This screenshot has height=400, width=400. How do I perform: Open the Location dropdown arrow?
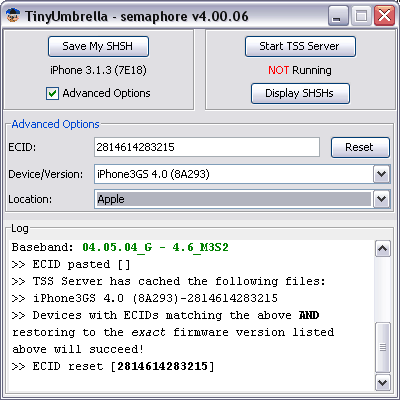pyautogui.click(x=381, y=199)
